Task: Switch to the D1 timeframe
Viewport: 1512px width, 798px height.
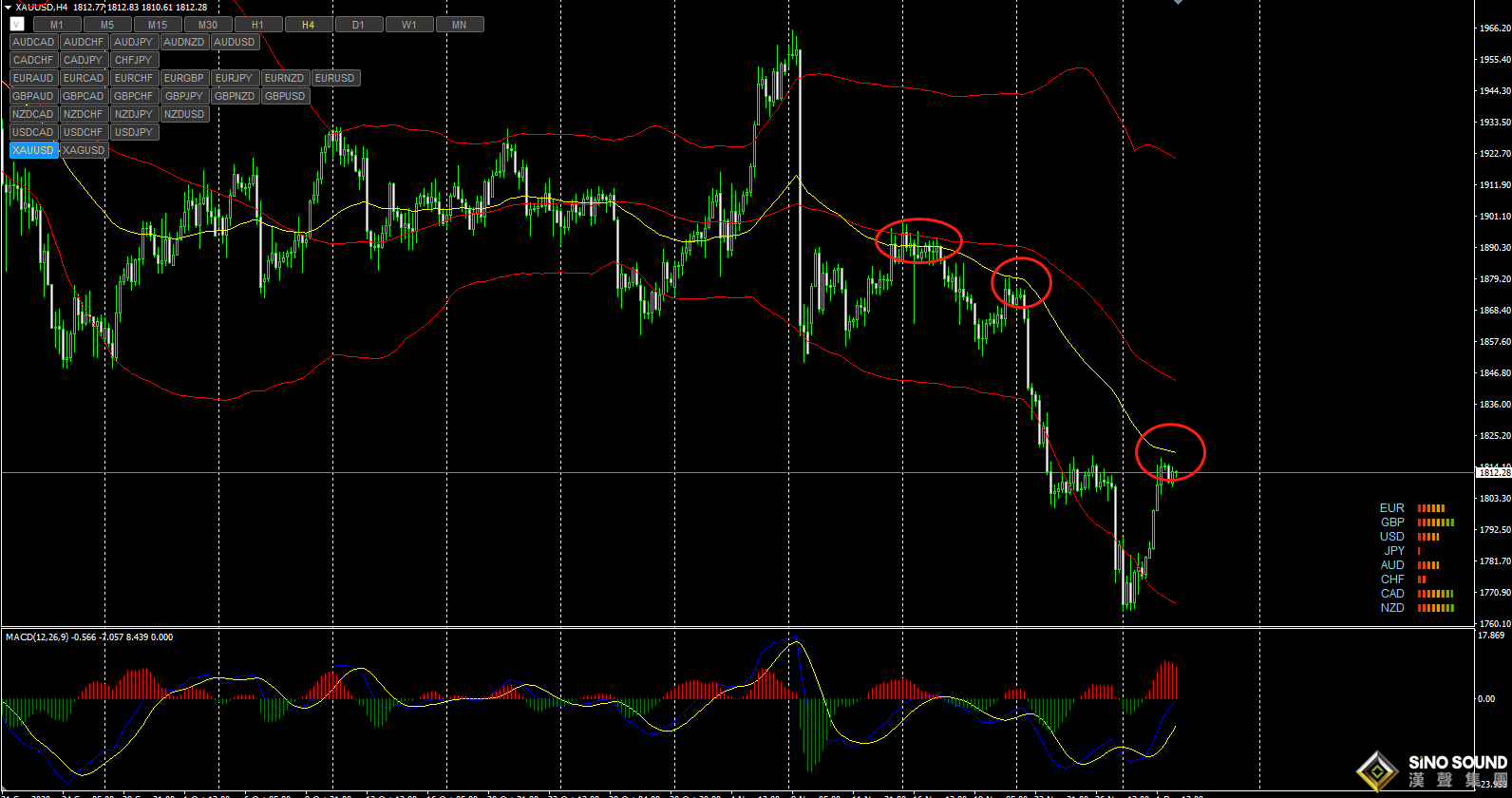Action: coord(358,25)
